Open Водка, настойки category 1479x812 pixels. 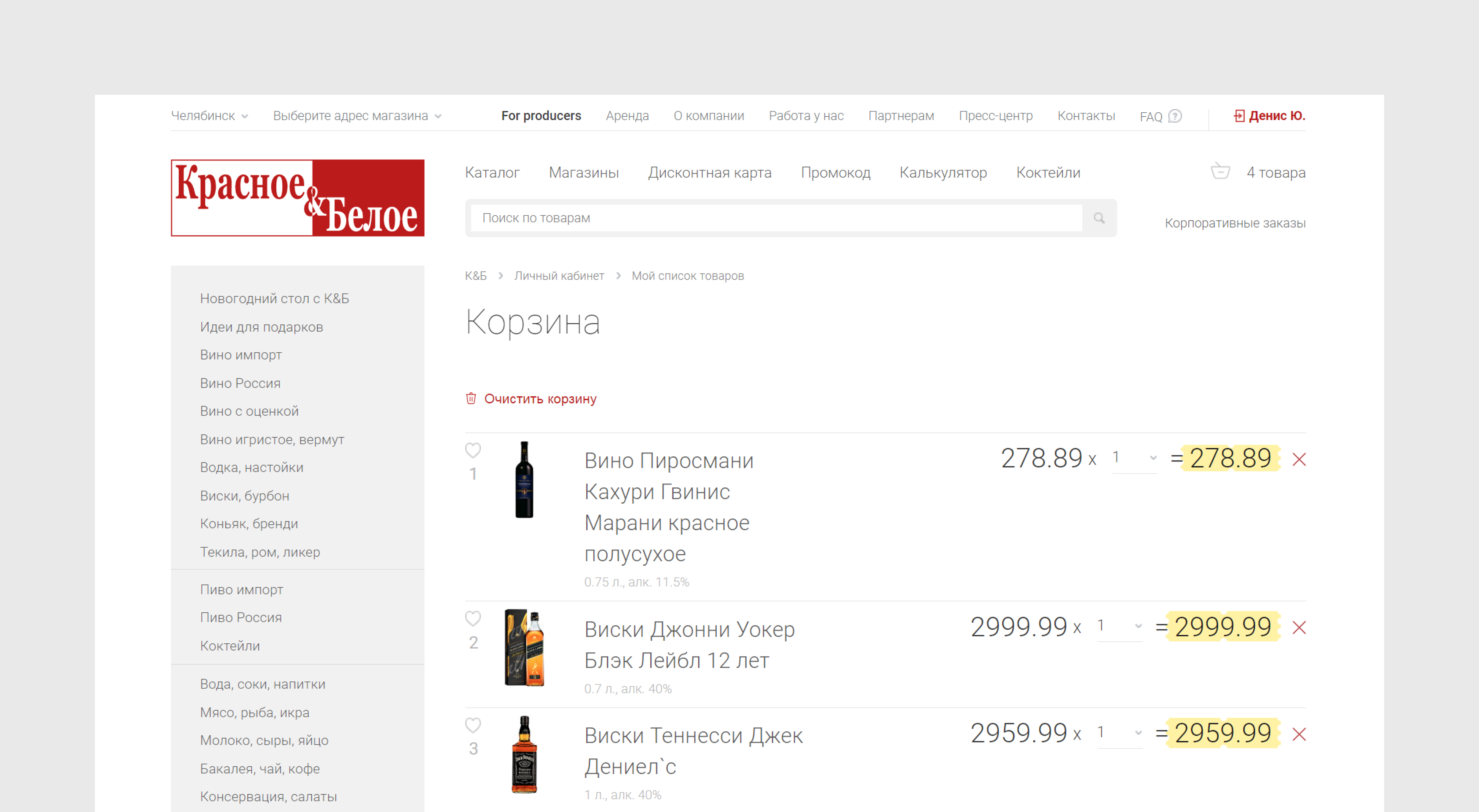tap(251, 468)
